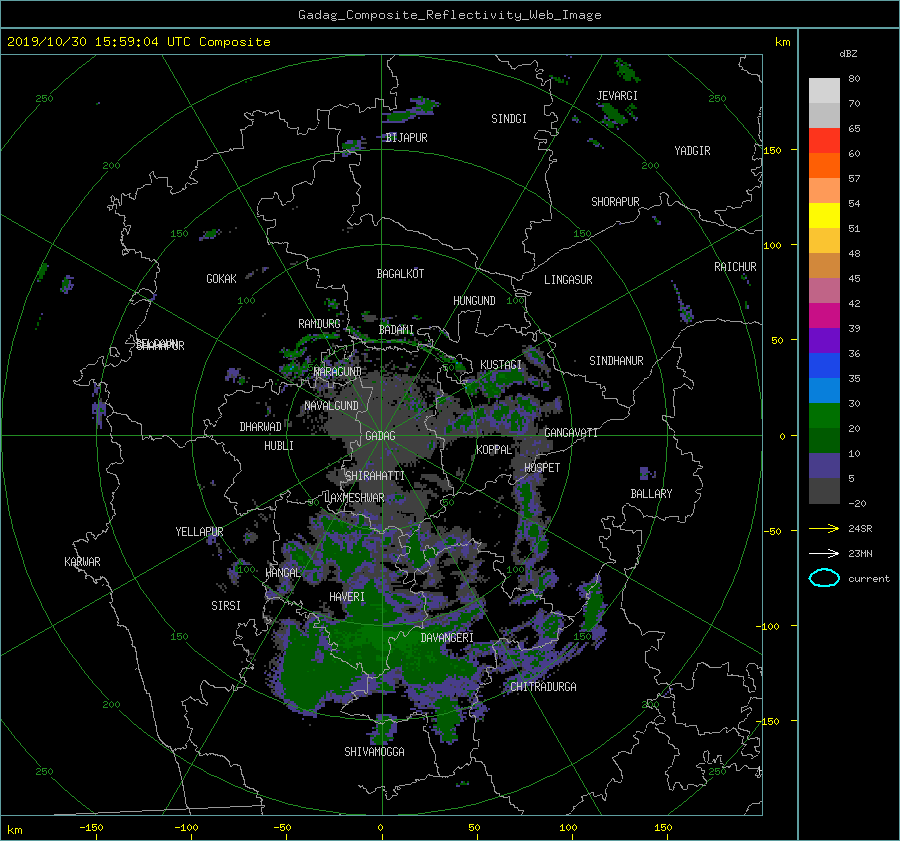Click the BAGALKOT city label
900x841 pixels.
400,274
